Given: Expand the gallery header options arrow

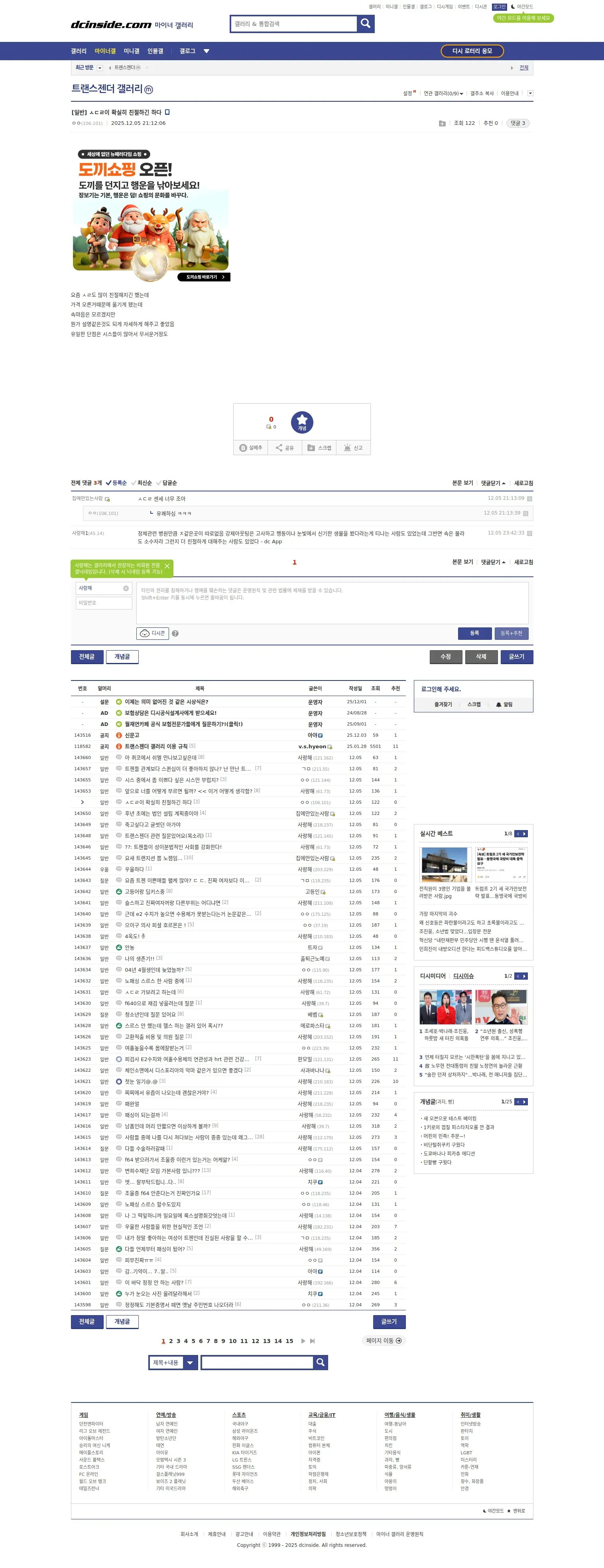Looking at the screenshot, I should [x=530, y=93].
